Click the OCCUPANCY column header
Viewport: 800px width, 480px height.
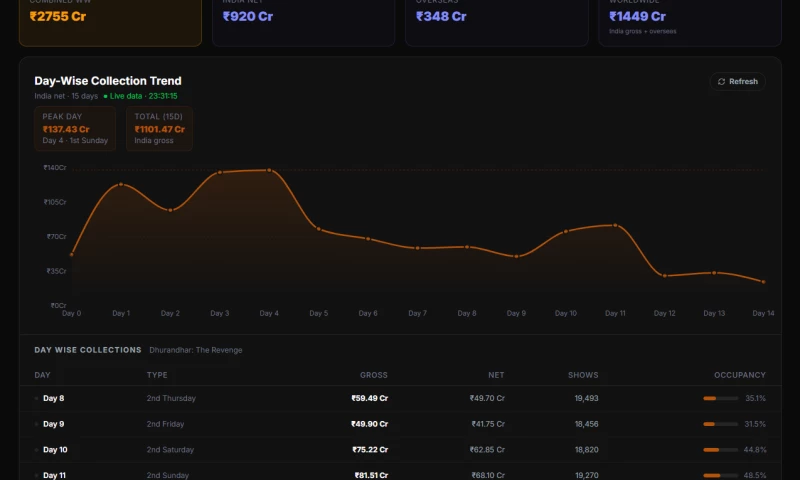pyautogui.click(x=740, y=375)
